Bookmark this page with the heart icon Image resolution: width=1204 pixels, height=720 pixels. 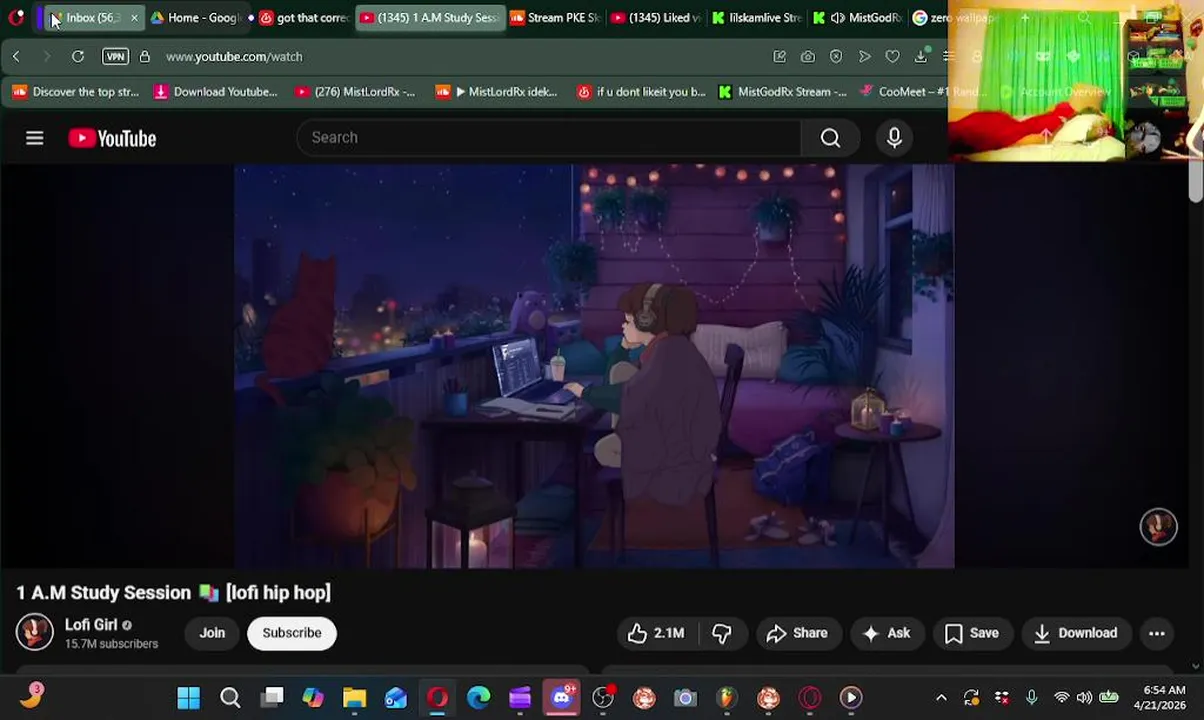[892, 57]
